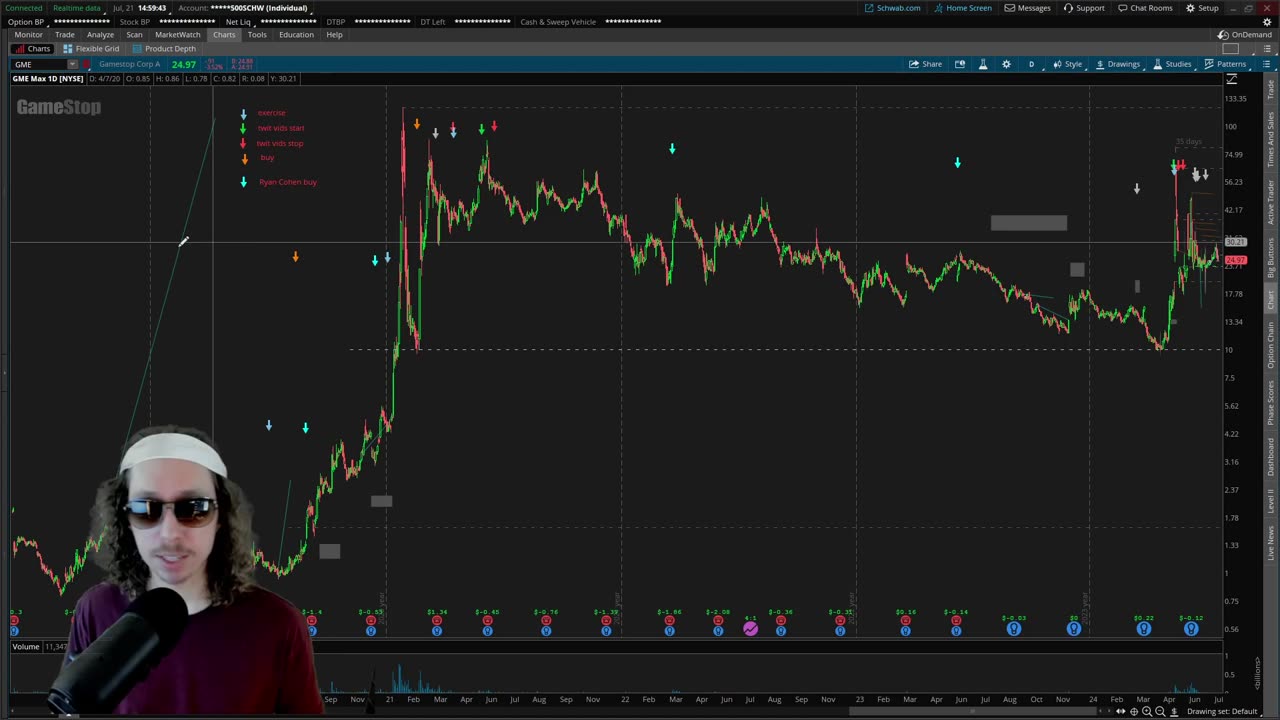
Task: Open Messages
Action: point(1028,8)
